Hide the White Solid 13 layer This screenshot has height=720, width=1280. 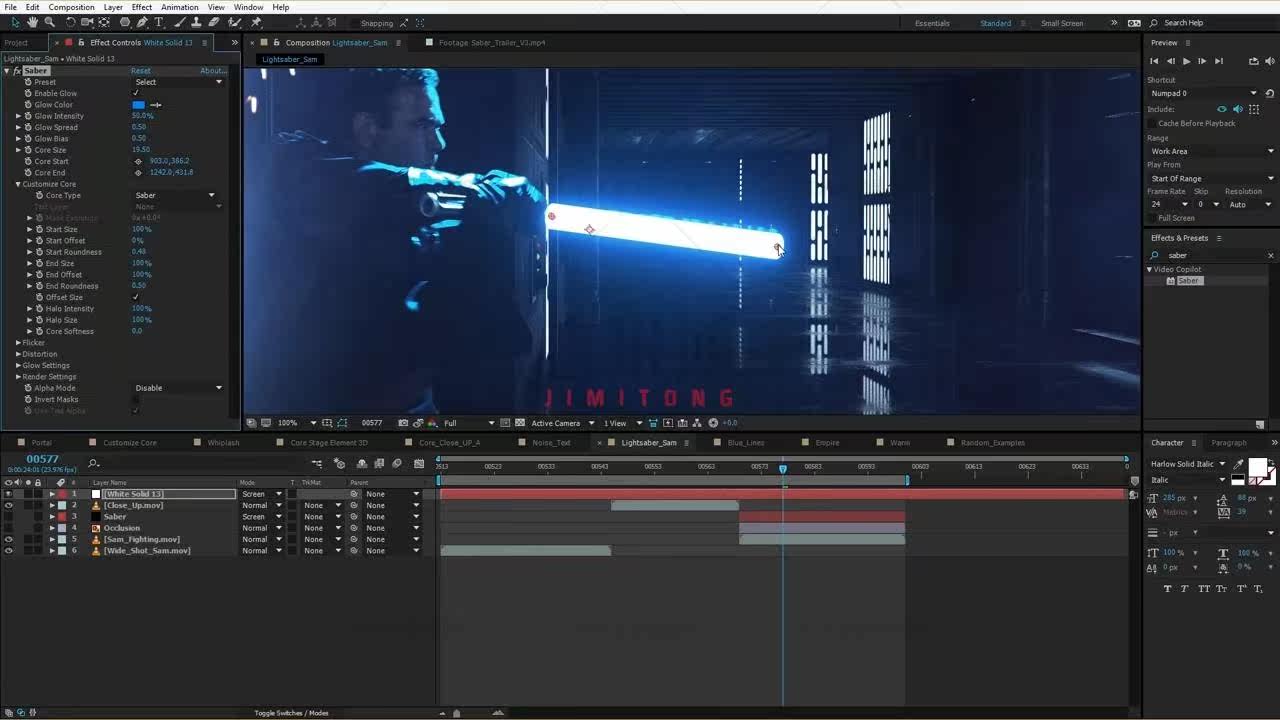coord(9,494)
